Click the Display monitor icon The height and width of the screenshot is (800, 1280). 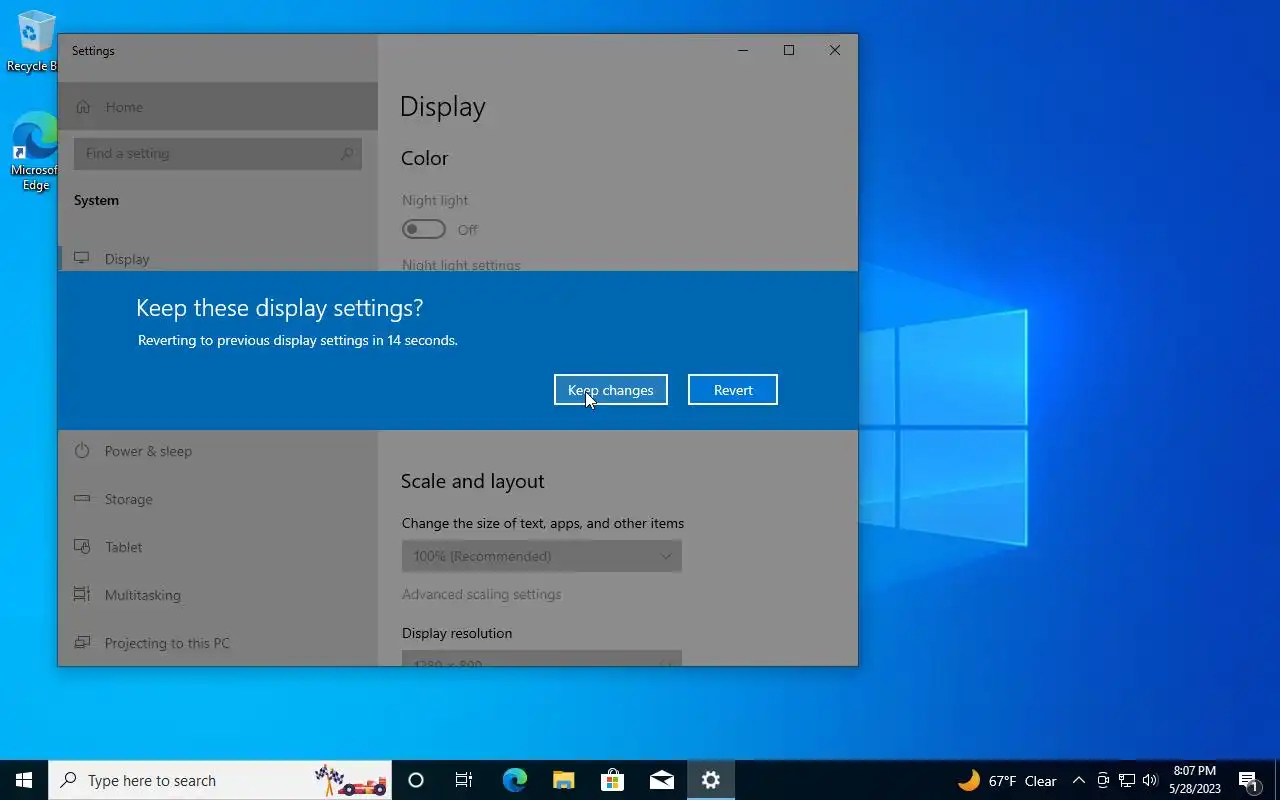pyautogui.click(x=82, y=258)
